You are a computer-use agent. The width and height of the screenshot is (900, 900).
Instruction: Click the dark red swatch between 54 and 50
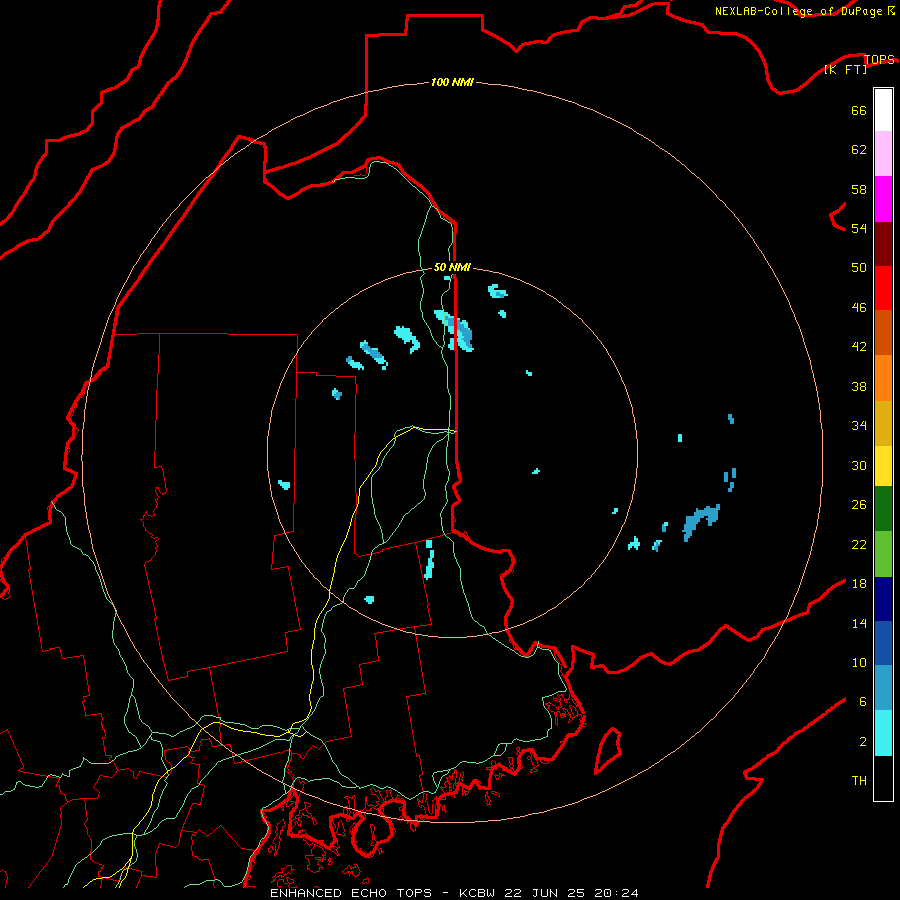pos(883,244)
